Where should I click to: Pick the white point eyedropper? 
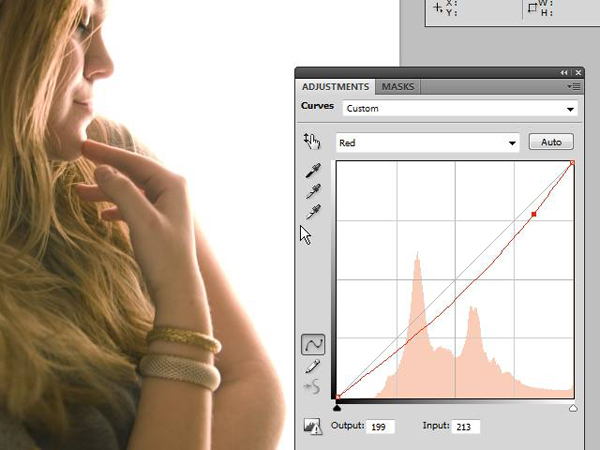tap(313, 211)
